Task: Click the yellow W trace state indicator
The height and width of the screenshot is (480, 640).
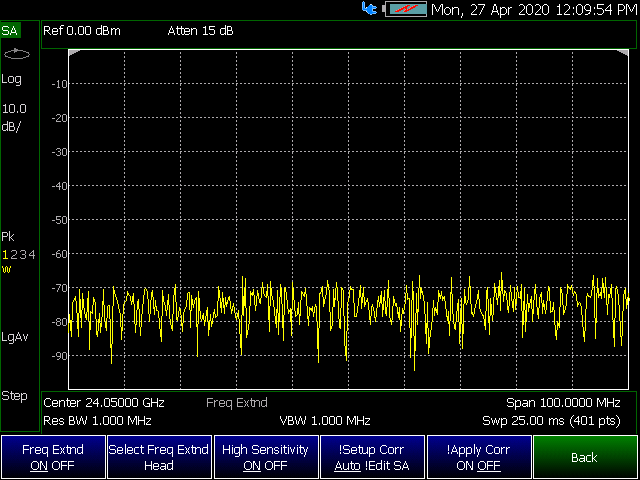Action: (x=6, y=269)
